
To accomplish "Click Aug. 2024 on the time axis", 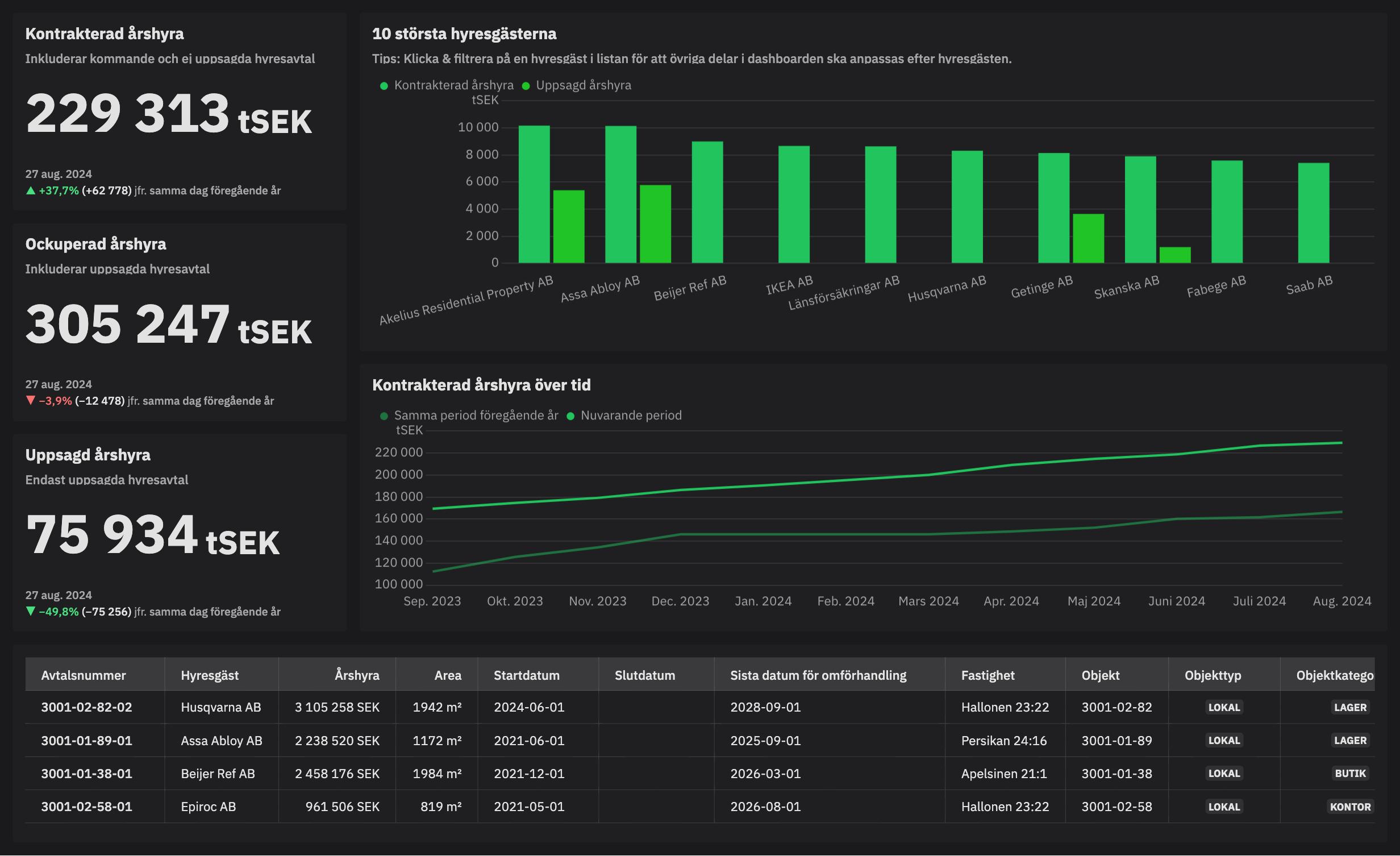I will (1342, 601).
